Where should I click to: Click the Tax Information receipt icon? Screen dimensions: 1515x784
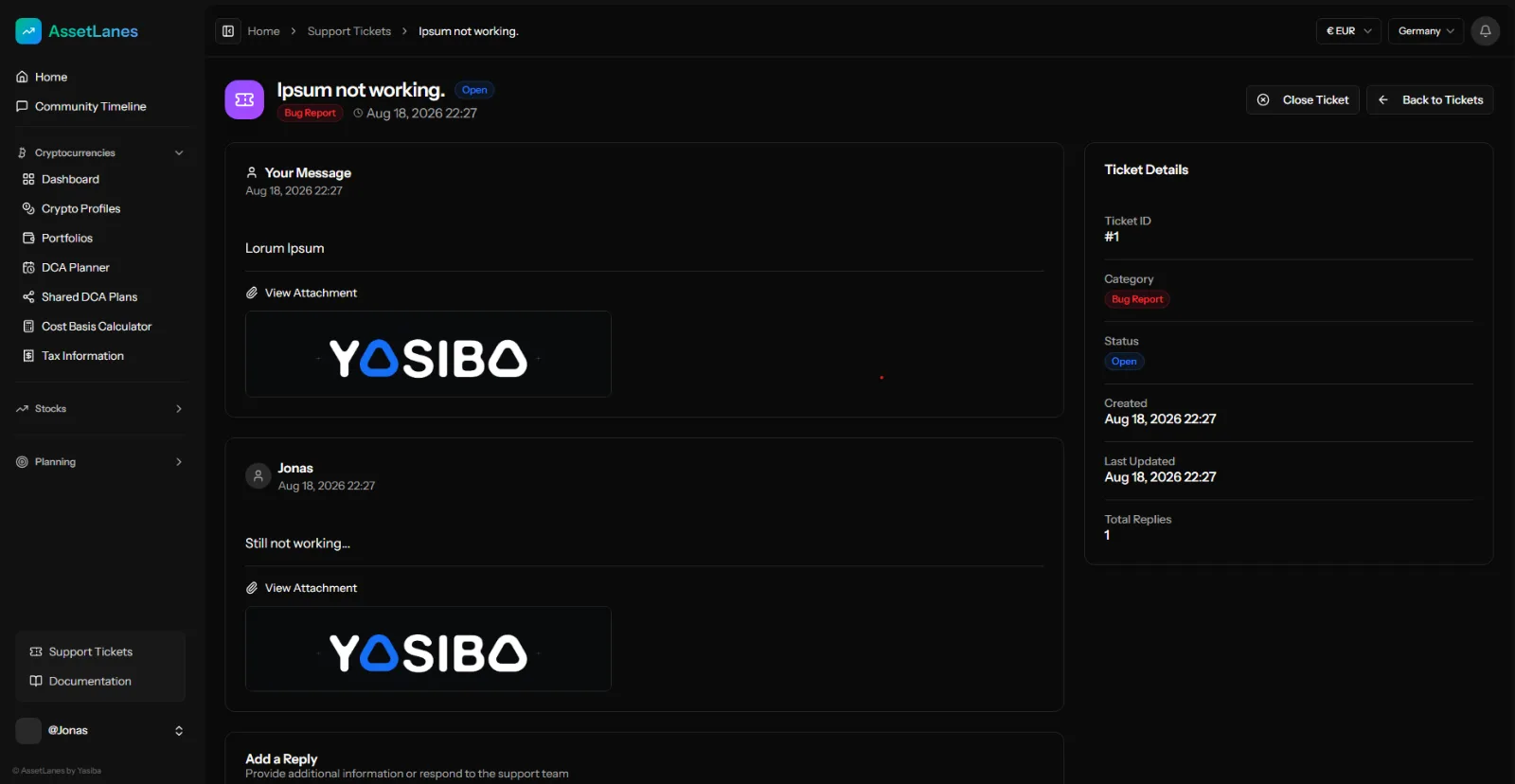[28, 355]
